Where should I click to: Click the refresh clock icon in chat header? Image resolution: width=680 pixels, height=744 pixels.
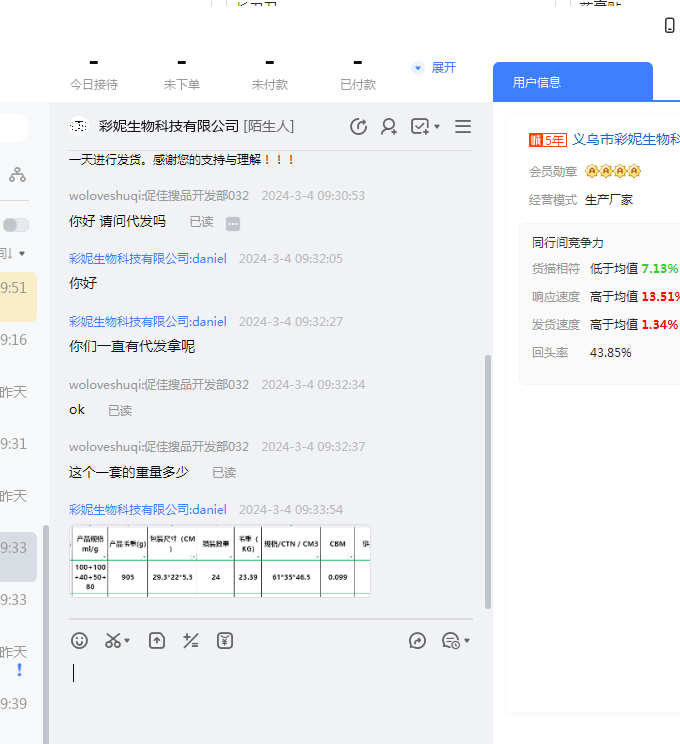[358, 127]
